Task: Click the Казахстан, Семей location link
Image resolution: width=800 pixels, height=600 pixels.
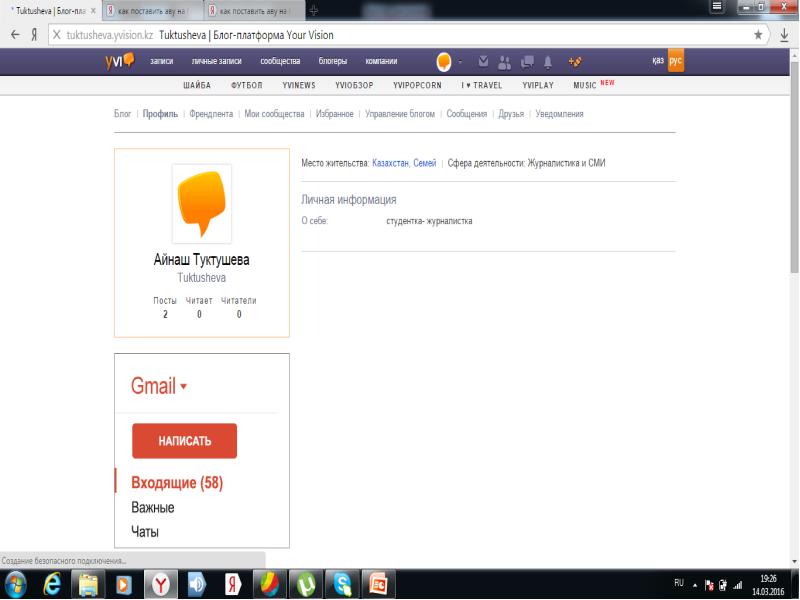Action: click(404, 162)
